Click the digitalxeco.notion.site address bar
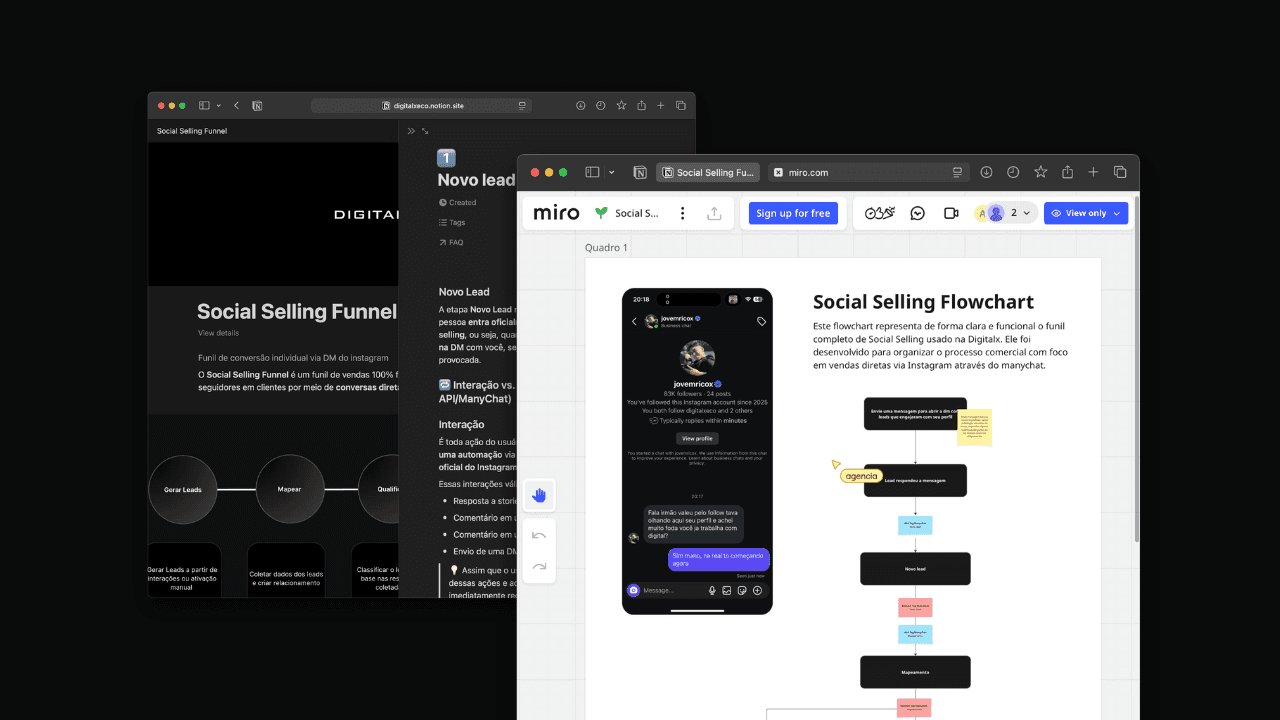 coord(422,105)
